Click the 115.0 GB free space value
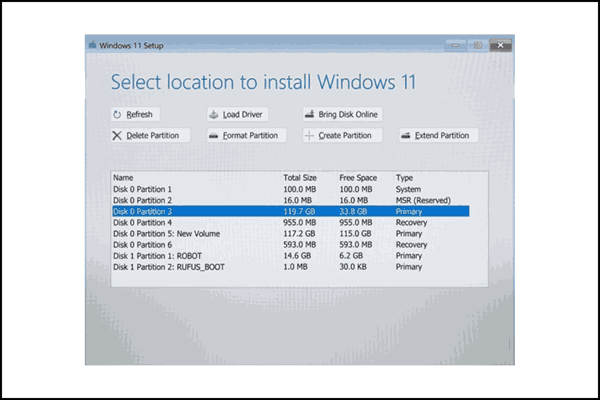This screenshot has width=600, height=400. (x=355, y=233)
